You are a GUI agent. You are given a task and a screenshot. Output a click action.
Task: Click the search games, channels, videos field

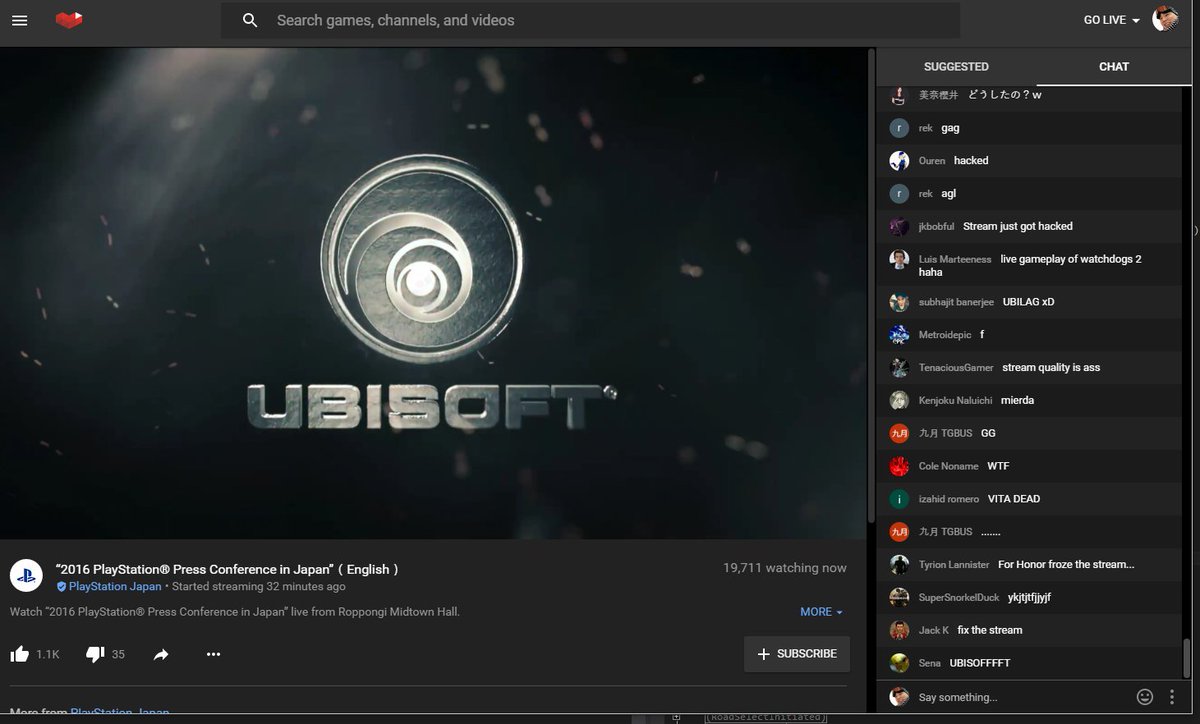590,20
